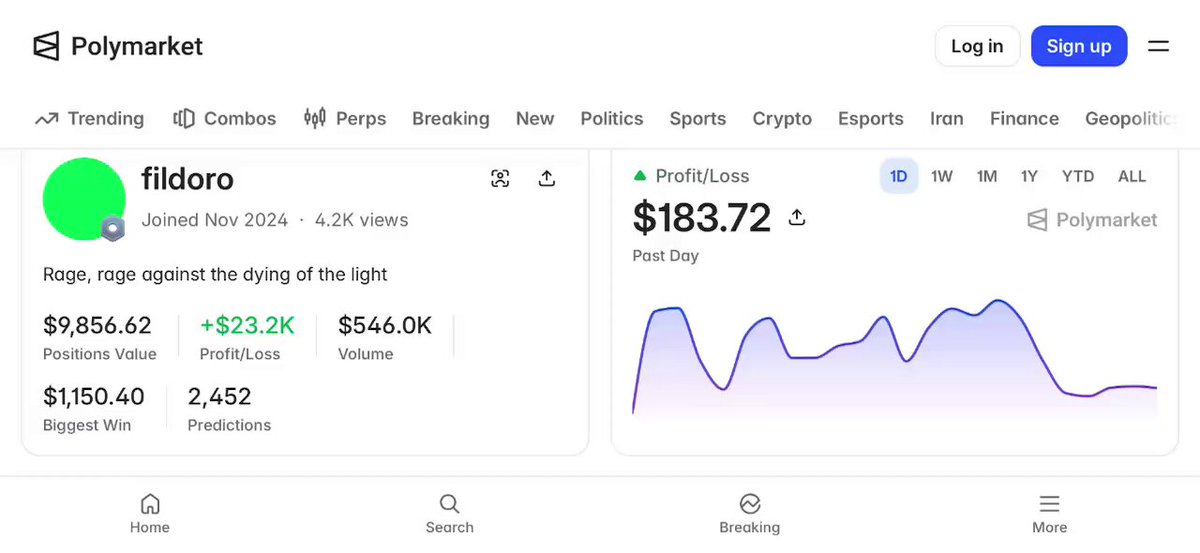This screenshot has width=1200, height=553.
Task: Select the 1Y chart range
Action: pyautogui.click(x=1029, y=176)
